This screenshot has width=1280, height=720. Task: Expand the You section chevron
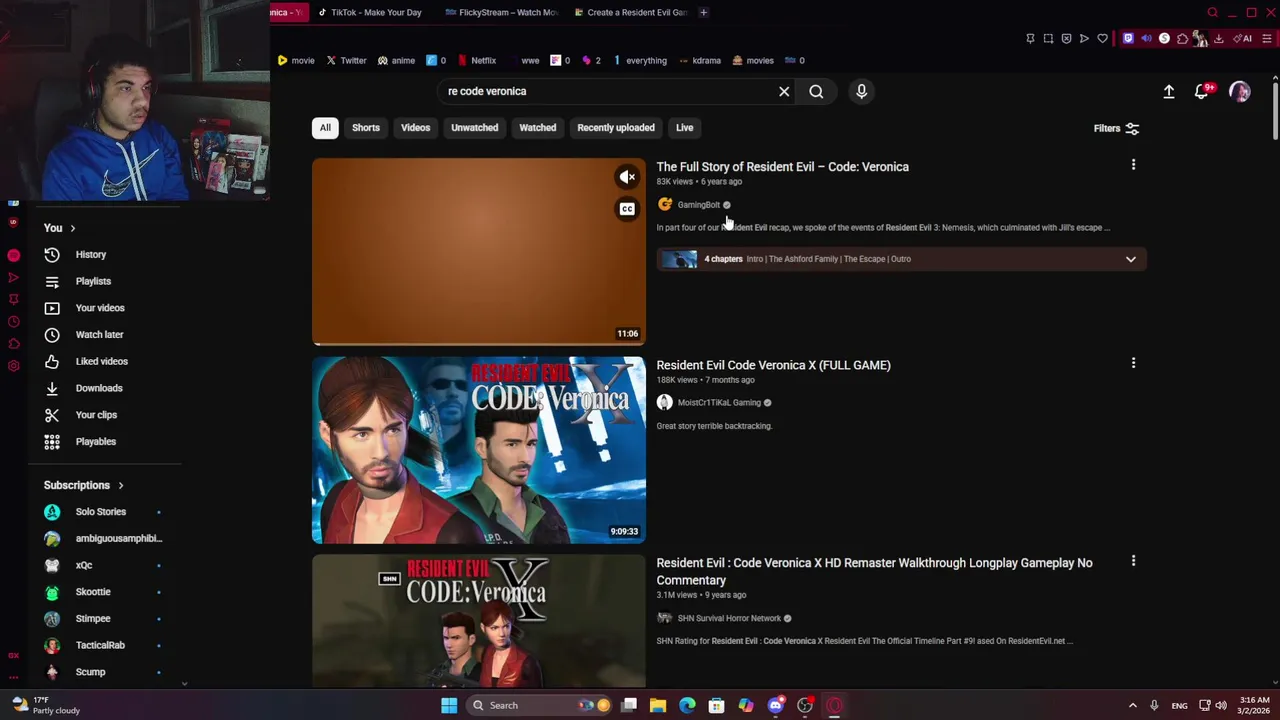click(72, 228)
